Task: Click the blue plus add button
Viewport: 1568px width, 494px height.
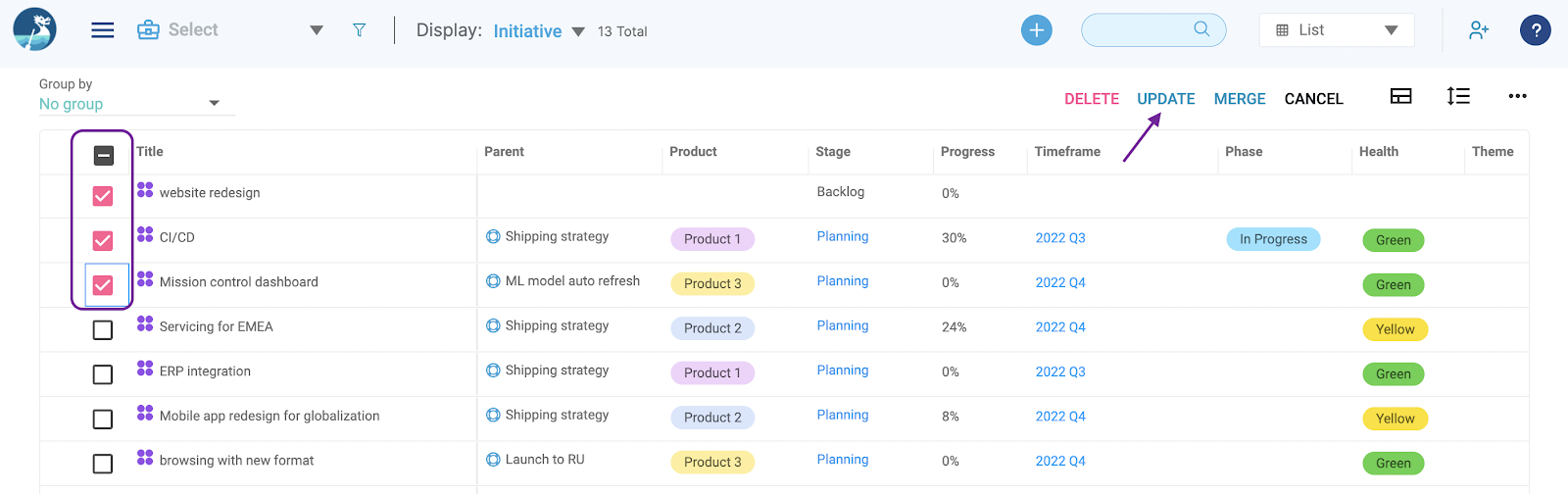Action: click(x=1037, y=30)
